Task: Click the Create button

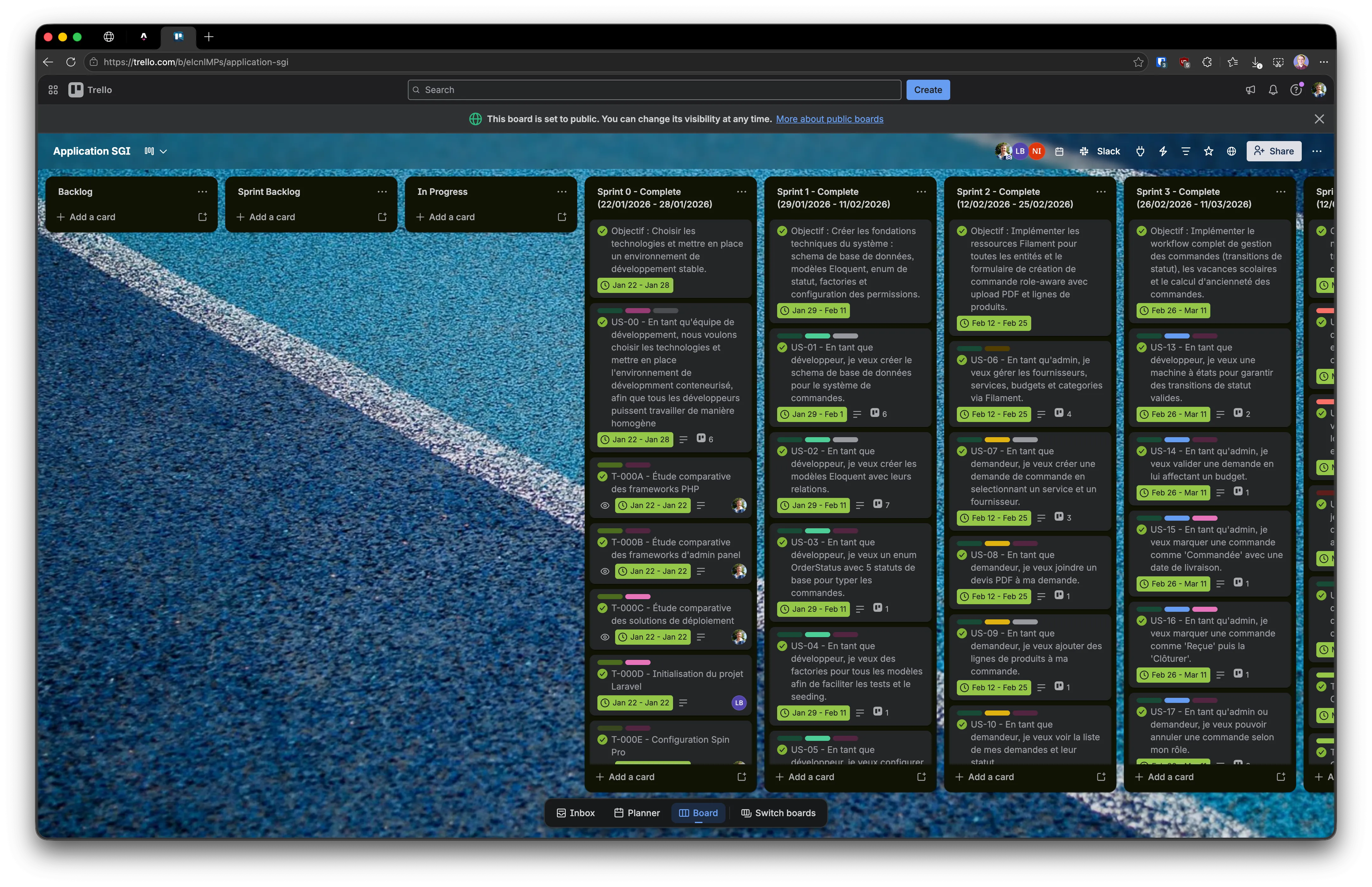Action: pos(928,90)
